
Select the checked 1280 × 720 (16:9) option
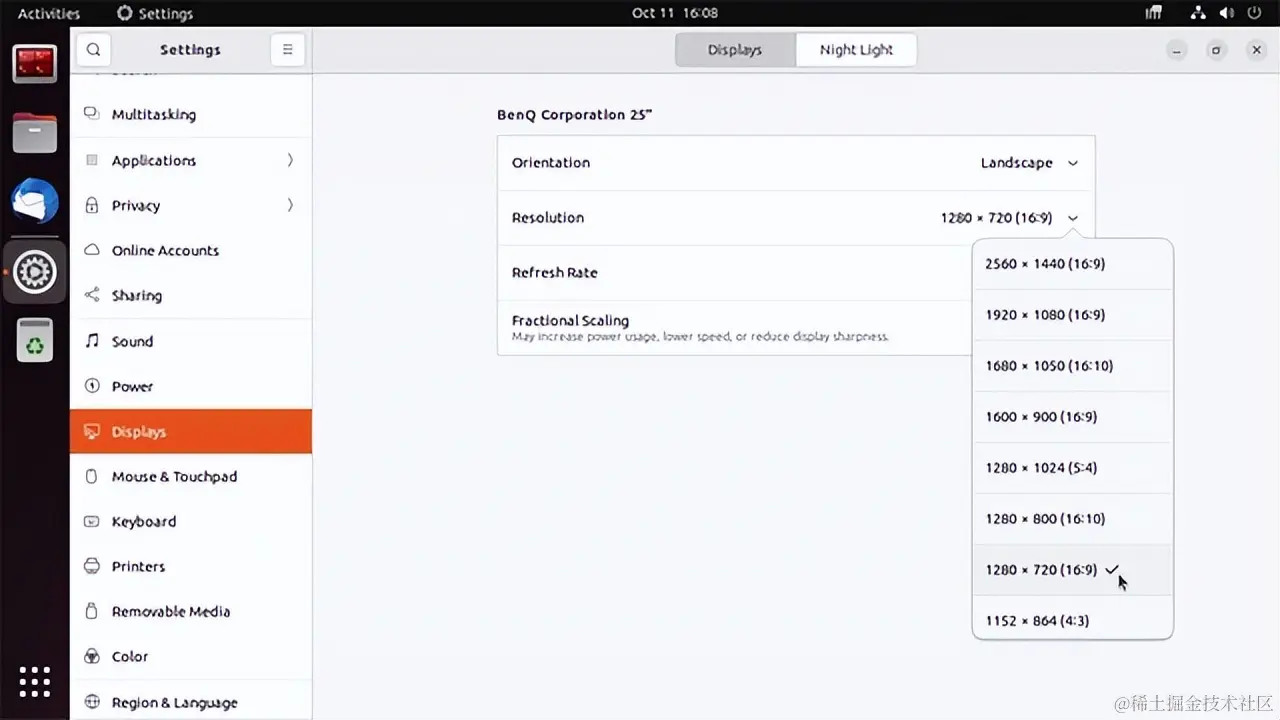point(1072,570)
